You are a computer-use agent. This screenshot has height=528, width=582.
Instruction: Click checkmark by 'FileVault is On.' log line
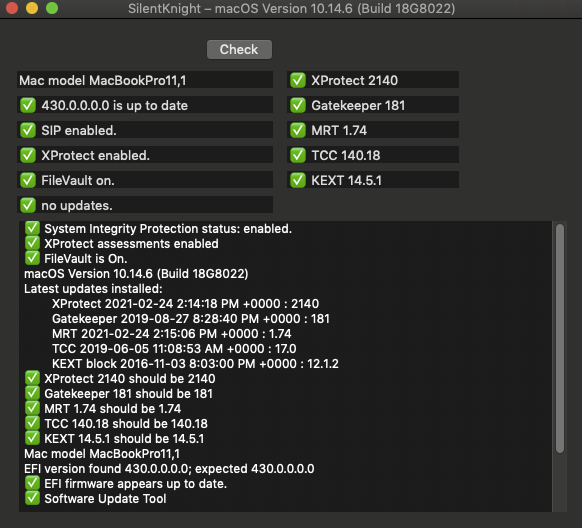tap(32, 258)
